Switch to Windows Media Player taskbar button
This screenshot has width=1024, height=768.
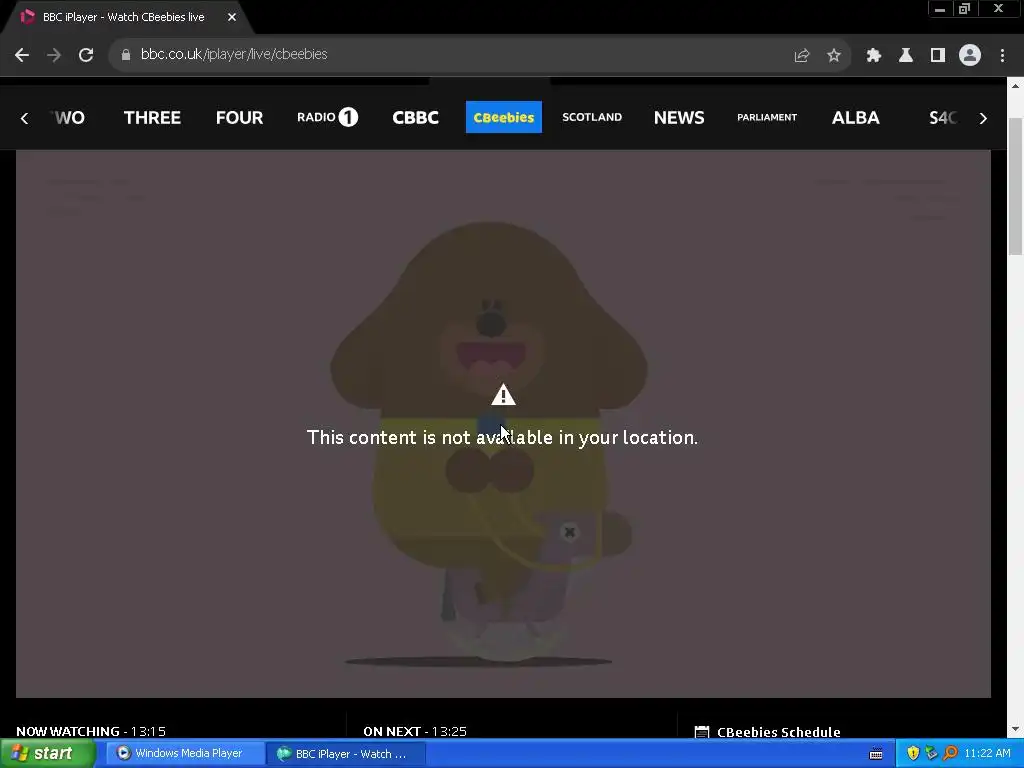pyautogui.click(x=184, y=753)
